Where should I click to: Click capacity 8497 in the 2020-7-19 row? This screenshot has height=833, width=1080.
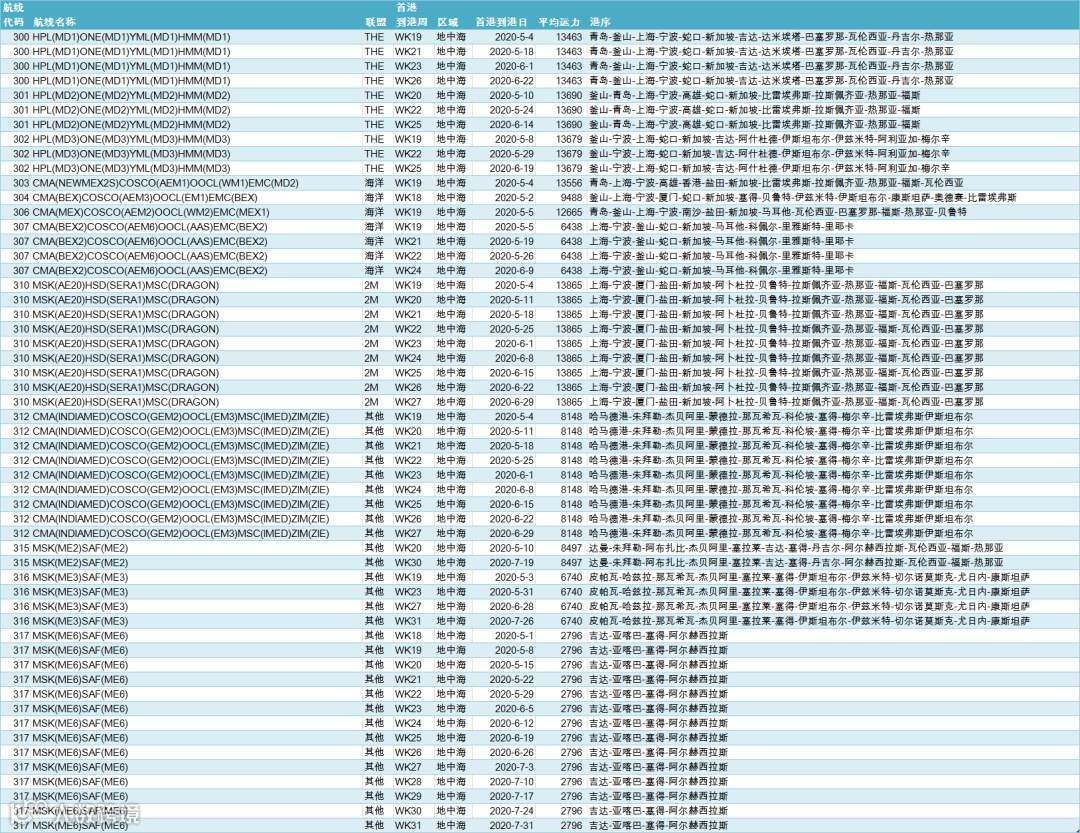coord(571,563)
